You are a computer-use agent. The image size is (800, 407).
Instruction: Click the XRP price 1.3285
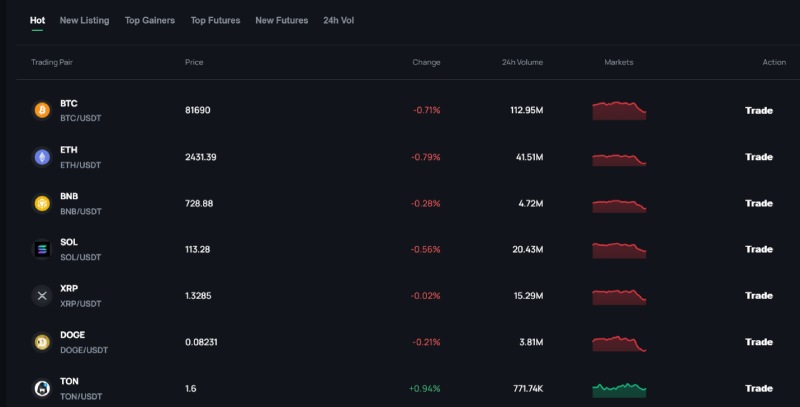(198, 296)
